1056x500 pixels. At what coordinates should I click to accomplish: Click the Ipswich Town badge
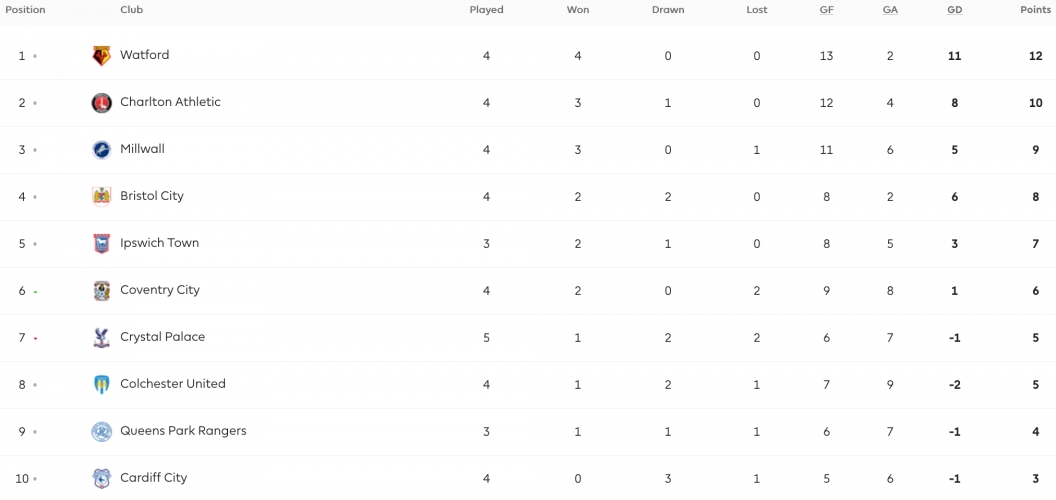tap(101, 244)
